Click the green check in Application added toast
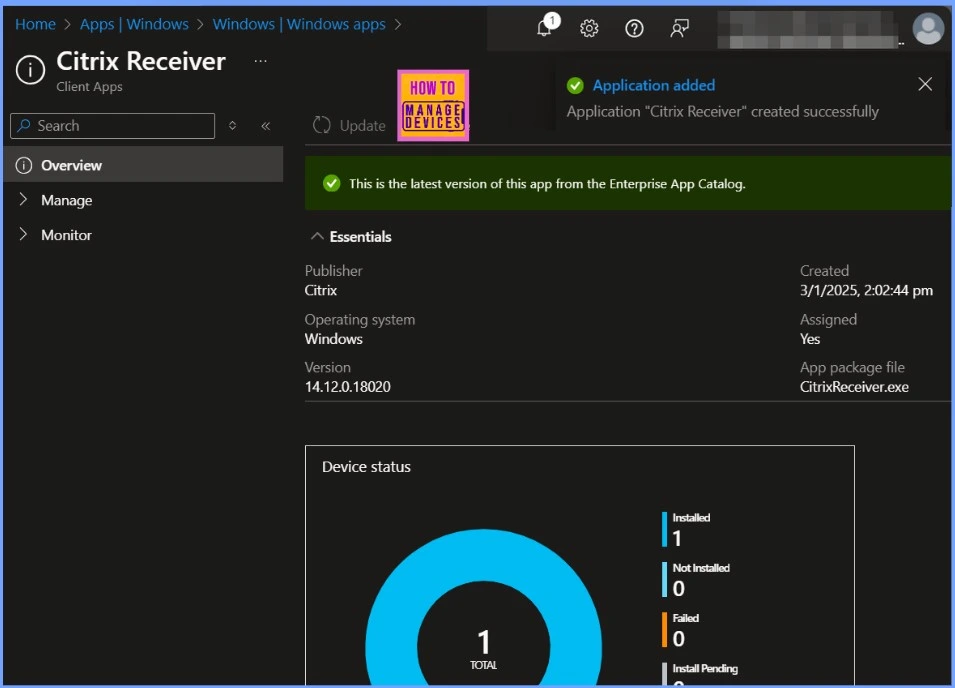Viewport: 955px width, 688px height. (x=575, y=86)
